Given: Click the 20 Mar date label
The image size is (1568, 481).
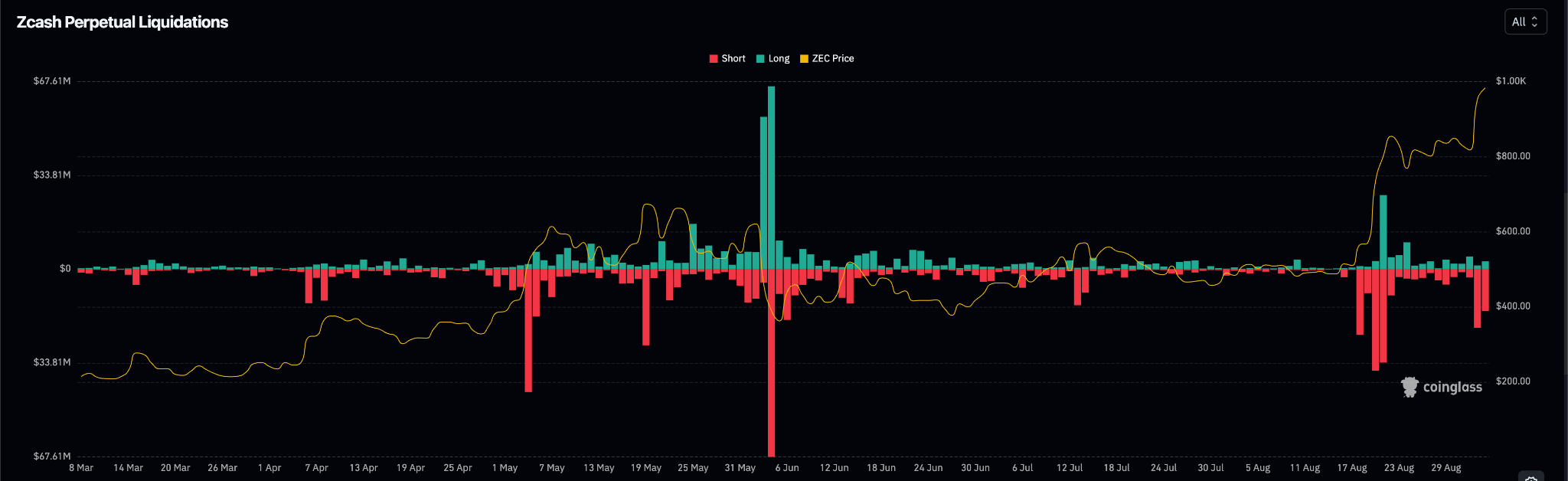Looking at the screenshot, I should [175, 468].
